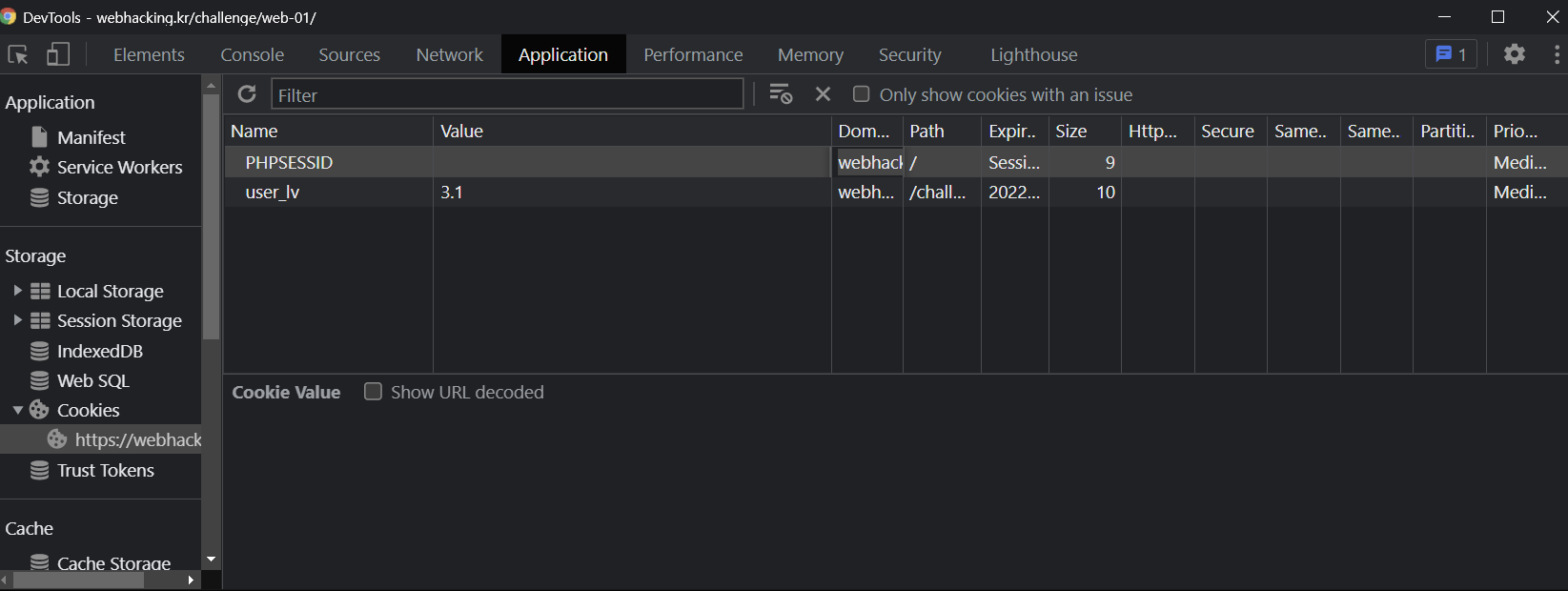Collapse the Cookies tree node
Viewport: 1568px width, 591px height.
click(x=17, y=410)
